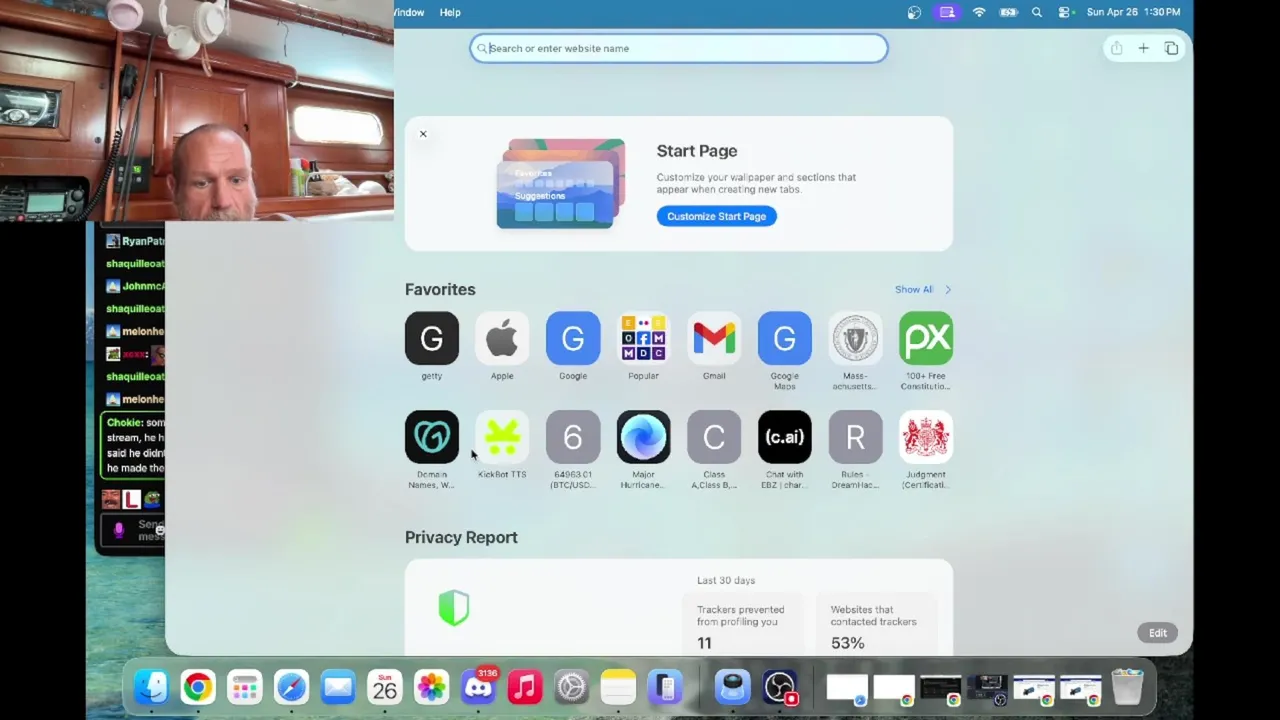Open the Gmail favorite
1280x720 pixels.
[x=714, y=338]
